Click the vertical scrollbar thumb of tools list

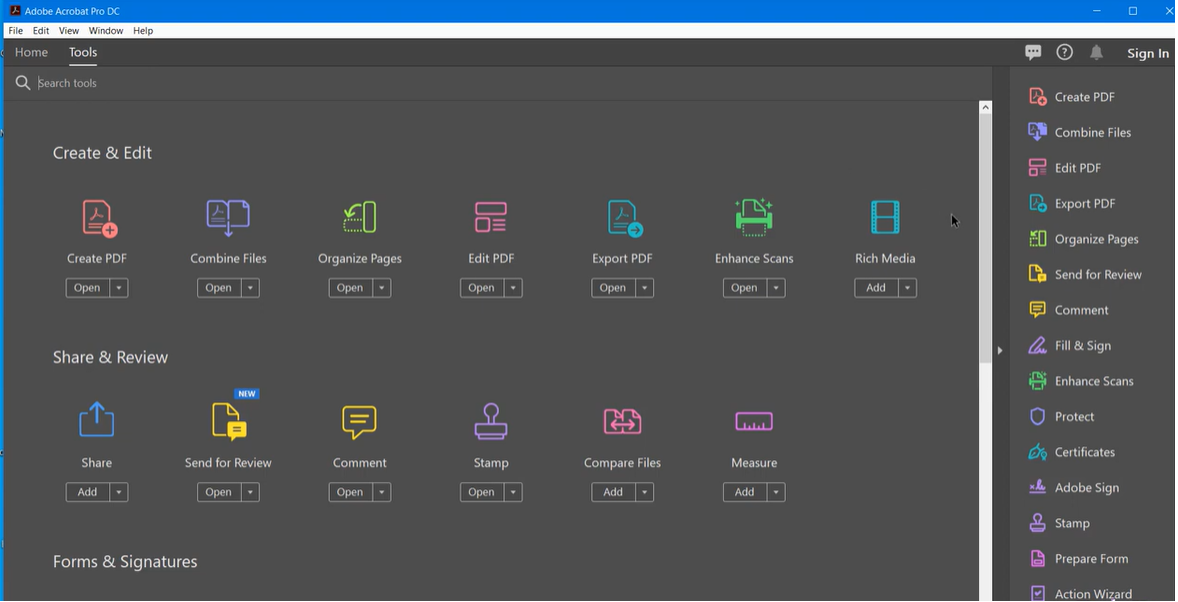[986, 239]
